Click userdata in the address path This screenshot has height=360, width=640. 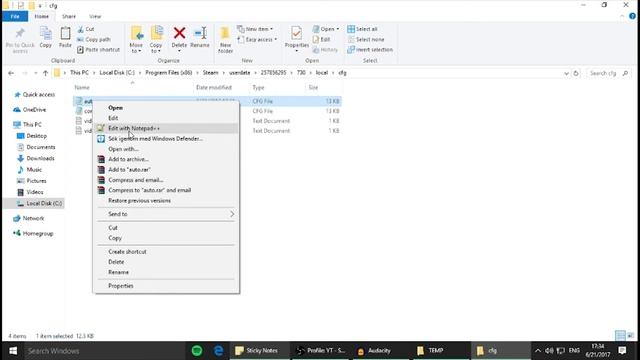[240, 73]
